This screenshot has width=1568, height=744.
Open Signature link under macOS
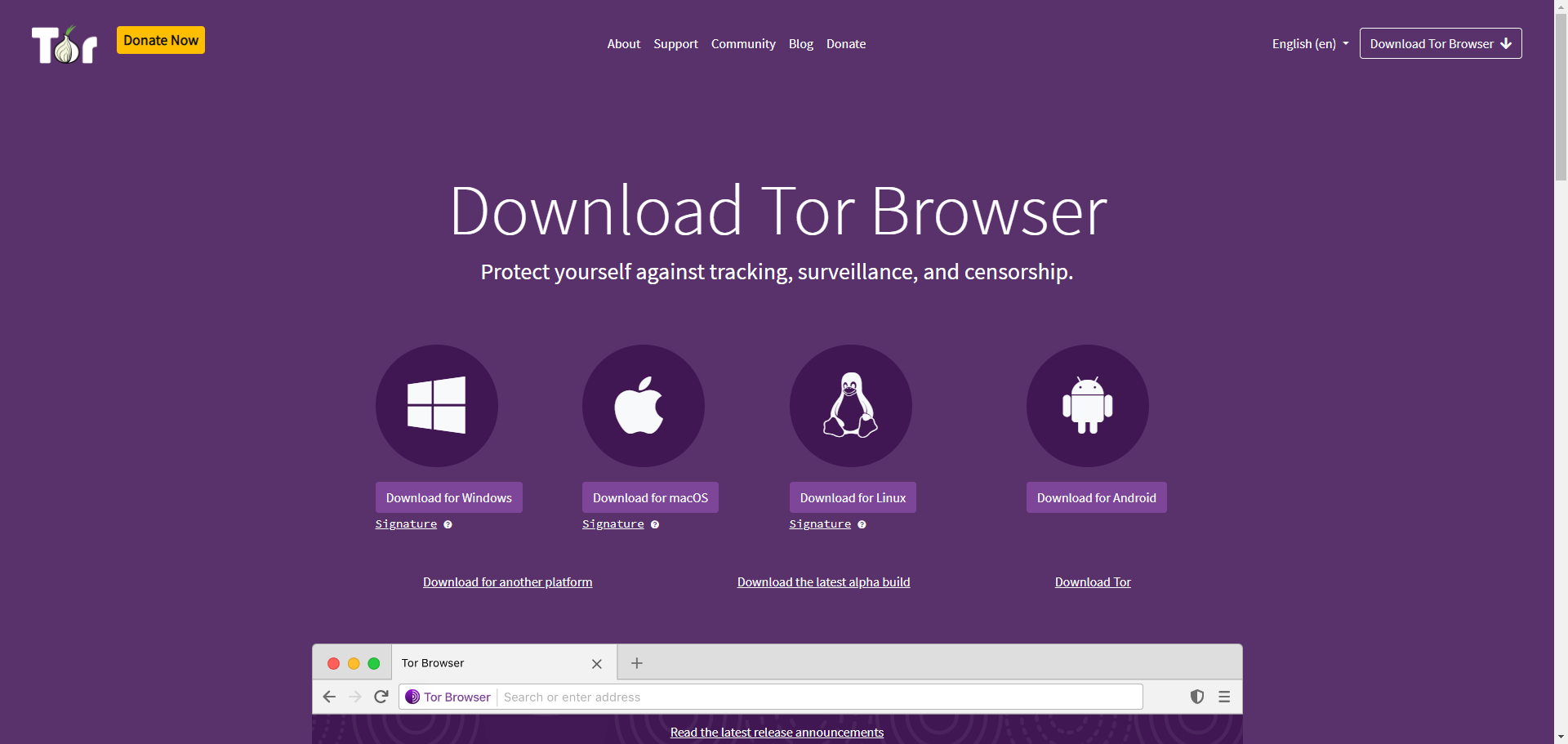(x=613, y=524)
